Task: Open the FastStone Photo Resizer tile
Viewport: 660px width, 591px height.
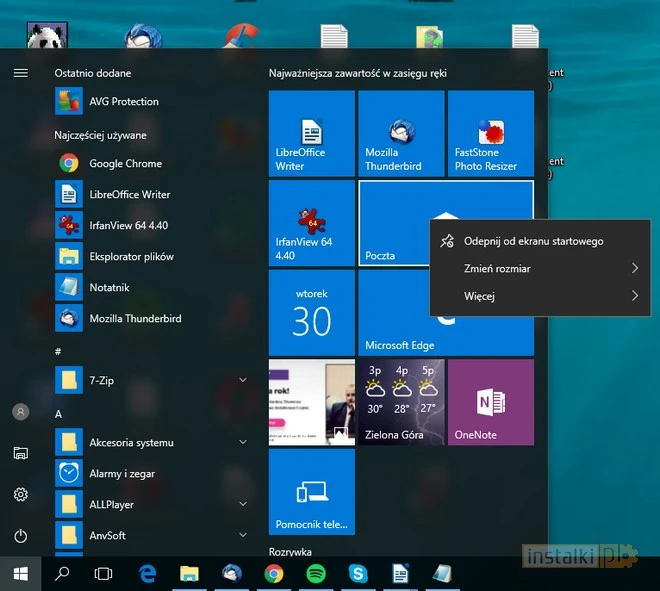Action: click(490, 133)
